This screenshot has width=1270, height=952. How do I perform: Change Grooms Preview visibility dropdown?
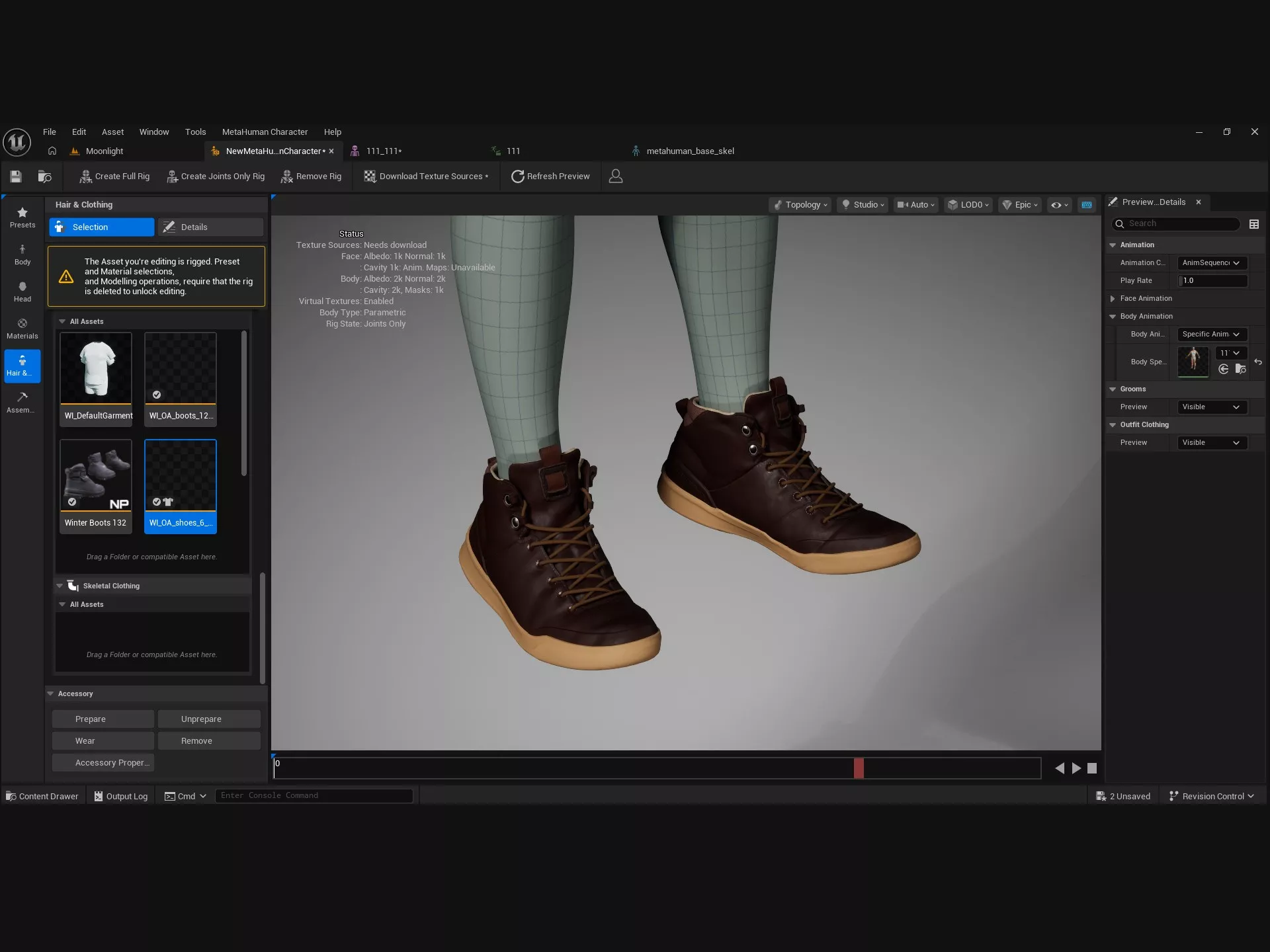[1212, 407]
